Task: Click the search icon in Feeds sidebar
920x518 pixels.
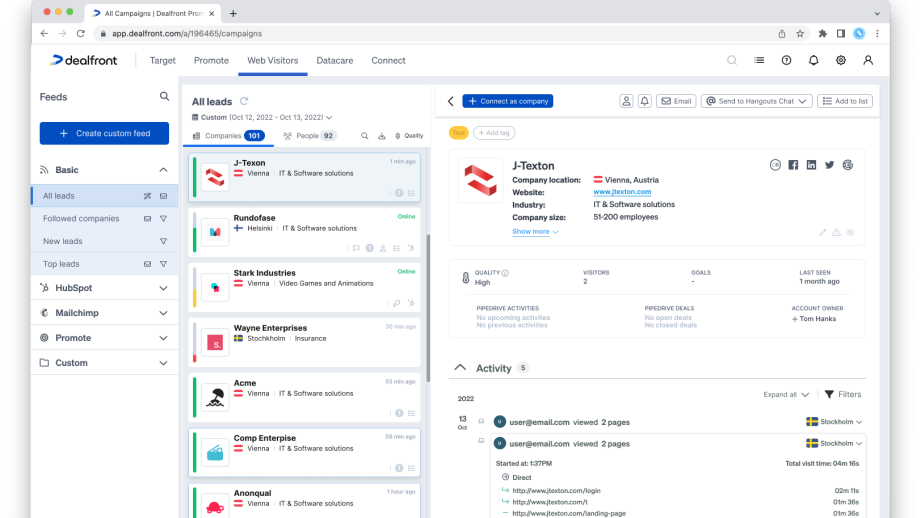Action: [164, 96]
